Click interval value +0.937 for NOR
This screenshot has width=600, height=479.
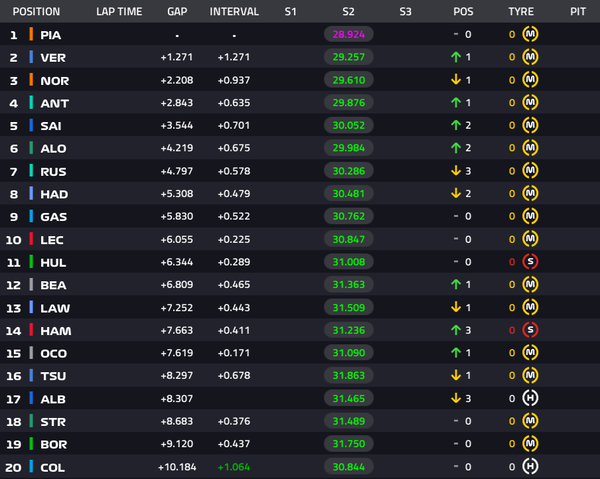coord(234,80)
